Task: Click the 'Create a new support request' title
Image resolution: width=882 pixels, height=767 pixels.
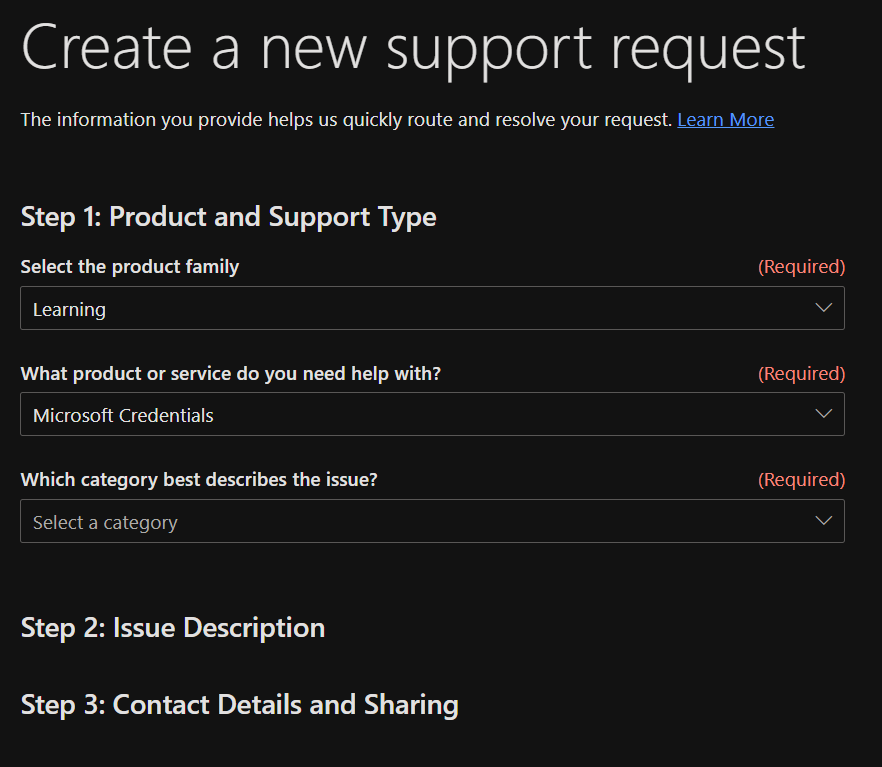Action: click(x=412, y=46)
